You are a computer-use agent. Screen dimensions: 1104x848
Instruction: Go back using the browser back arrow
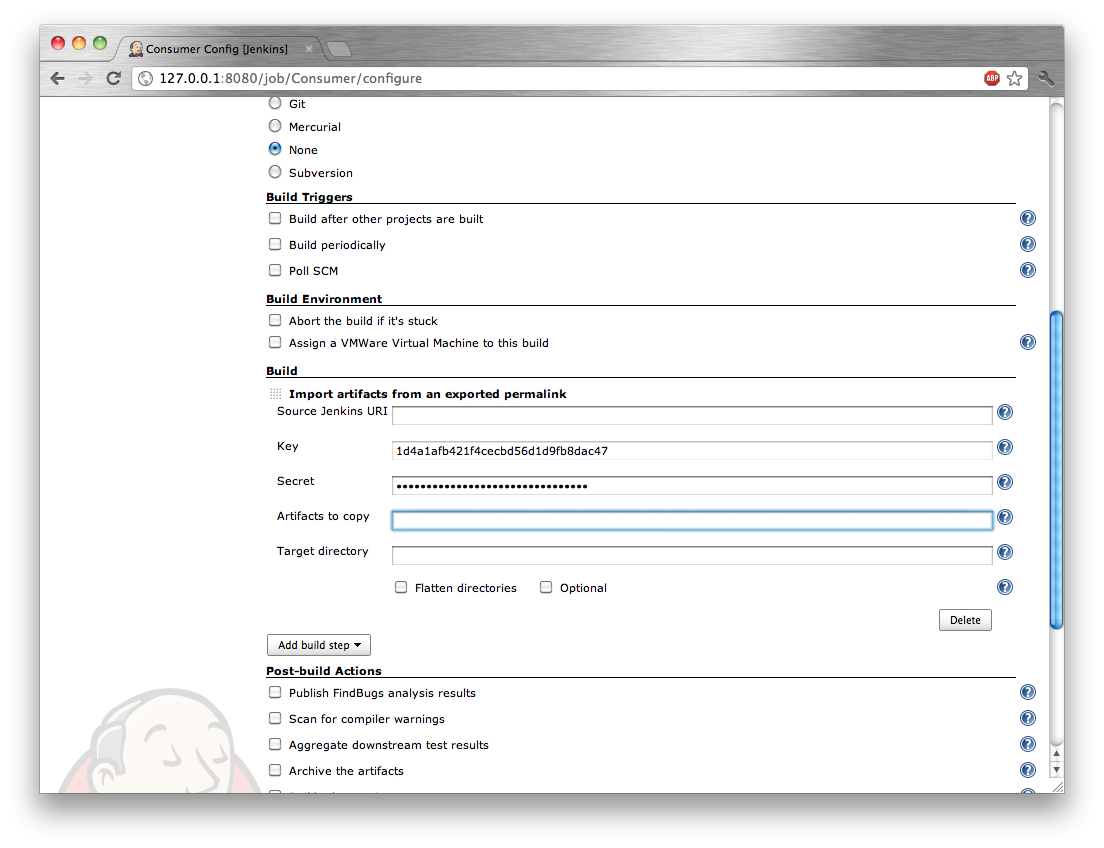click(58, 78)
